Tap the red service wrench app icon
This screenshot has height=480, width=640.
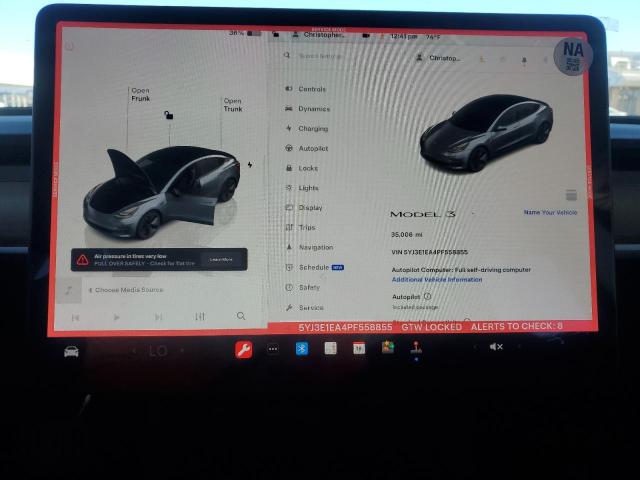click(x=243, y=349)
